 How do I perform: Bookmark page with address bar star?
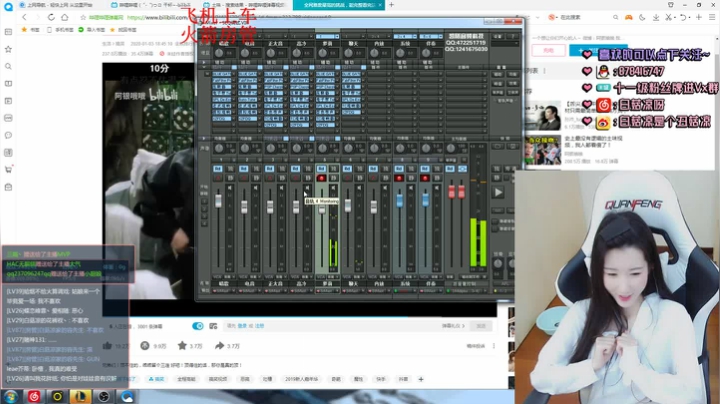(x=83, y=17)
